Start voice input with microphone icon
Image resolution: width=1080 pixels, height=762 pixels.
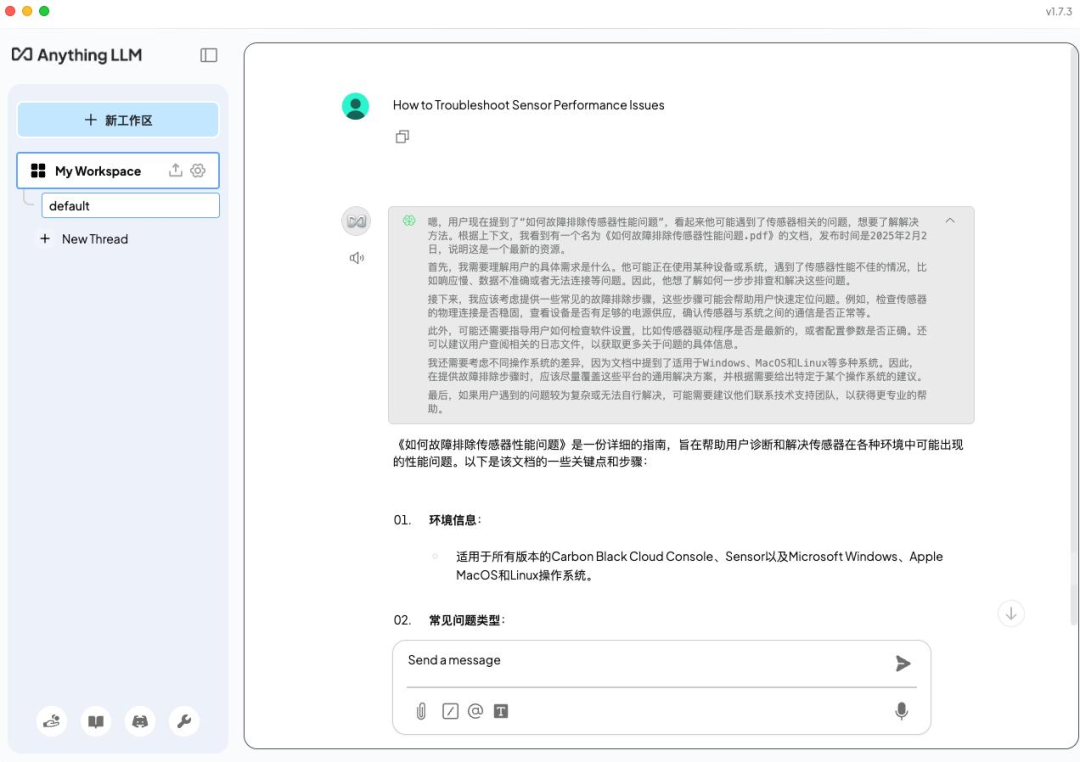coord(901,710)
